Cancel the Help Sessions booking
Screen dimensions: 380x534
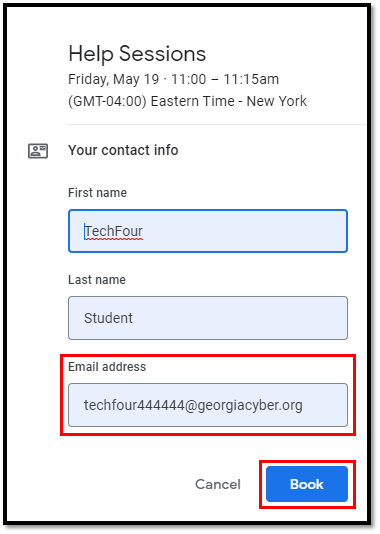(218, 484)
